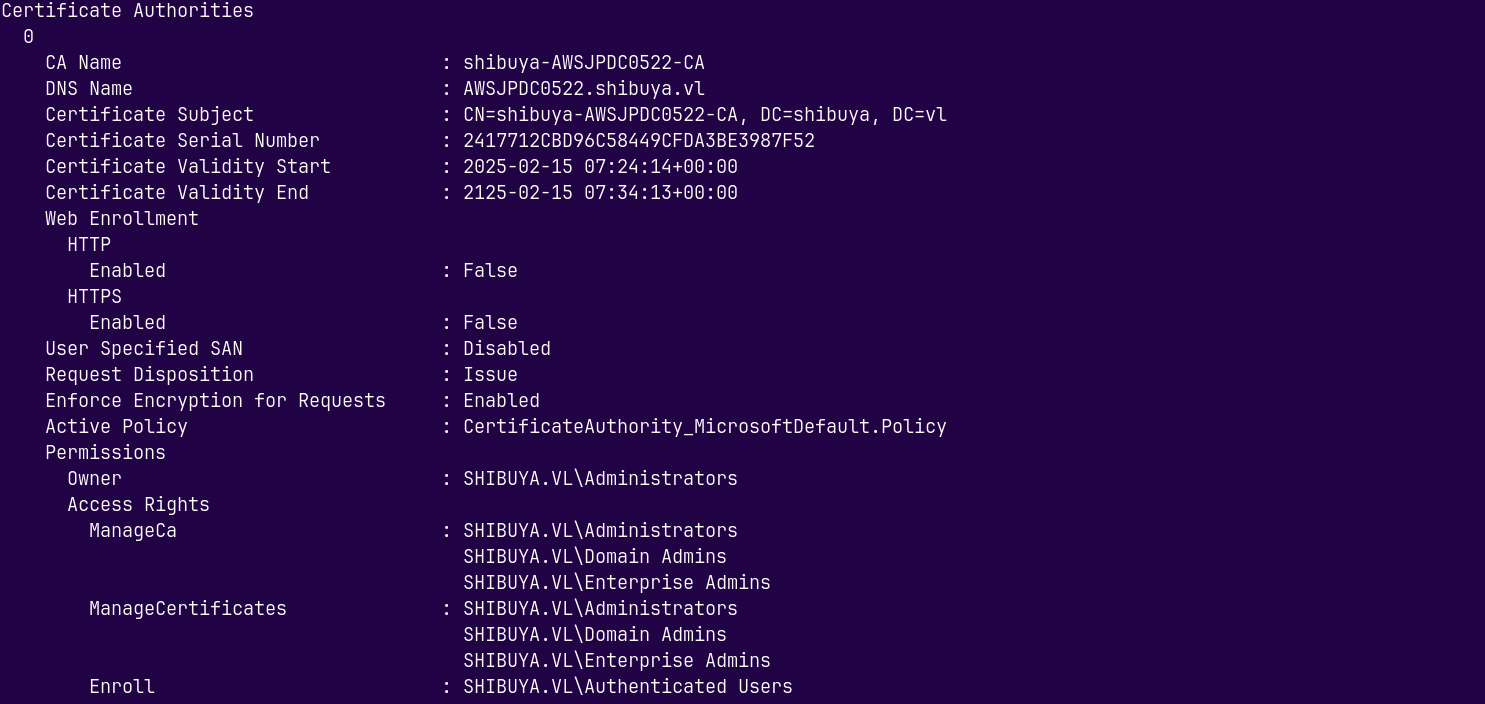The image size is (1485, 704).
Task: Click the DNS name AWSJPDC0522.shibuya.vl
Action: coord(583,89)
